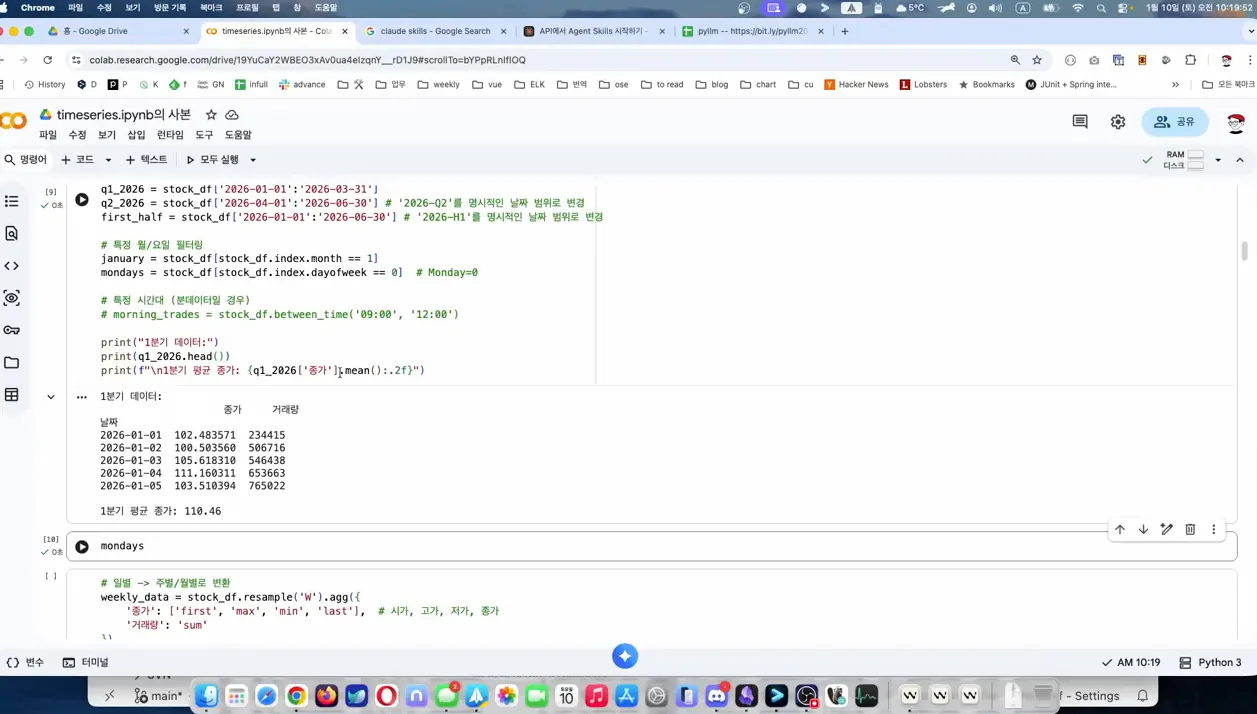
Task: Delete the mondays cell
Action: pos(1190,529)
